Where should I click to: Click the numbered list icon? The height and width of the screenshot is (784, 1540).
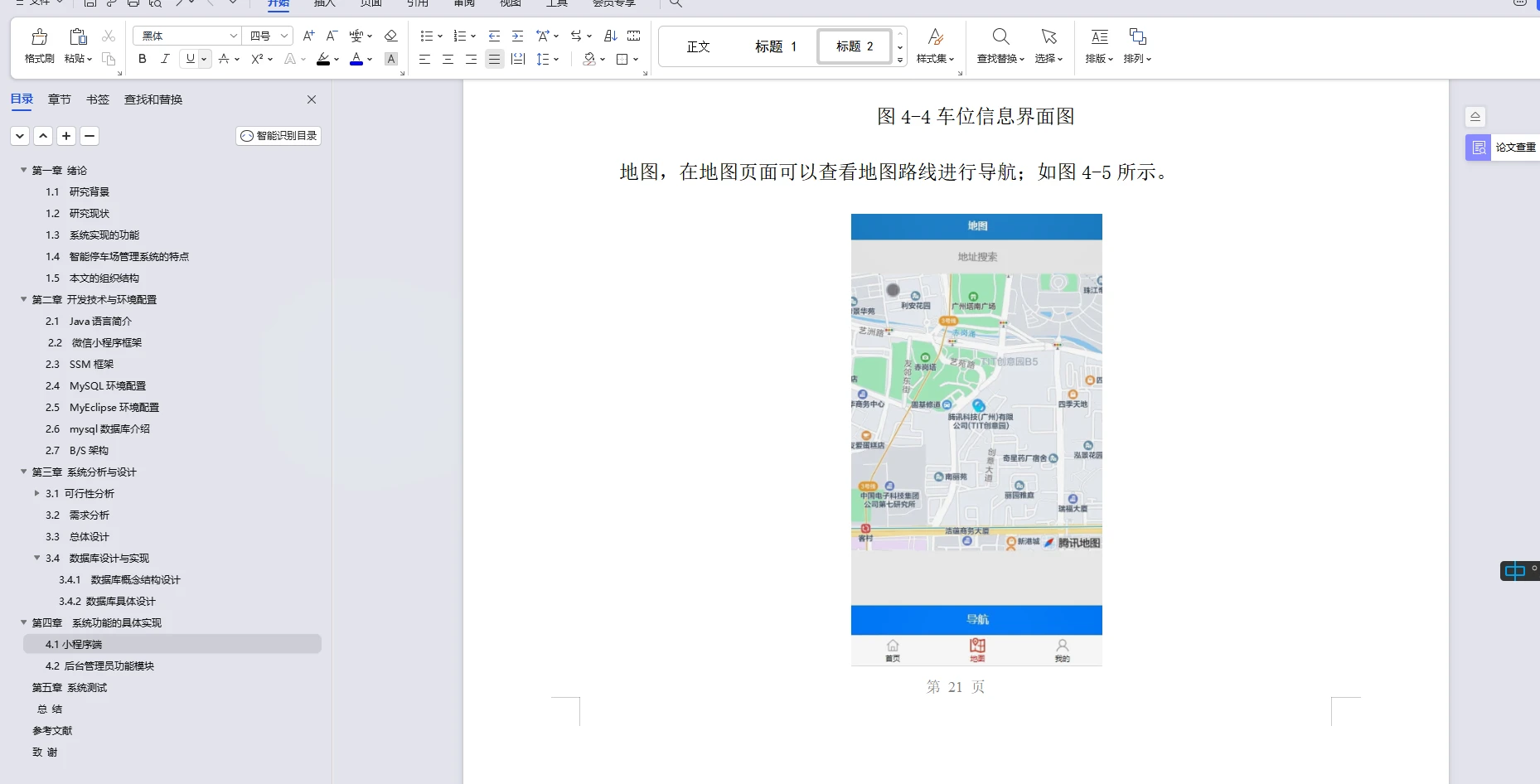460,36
